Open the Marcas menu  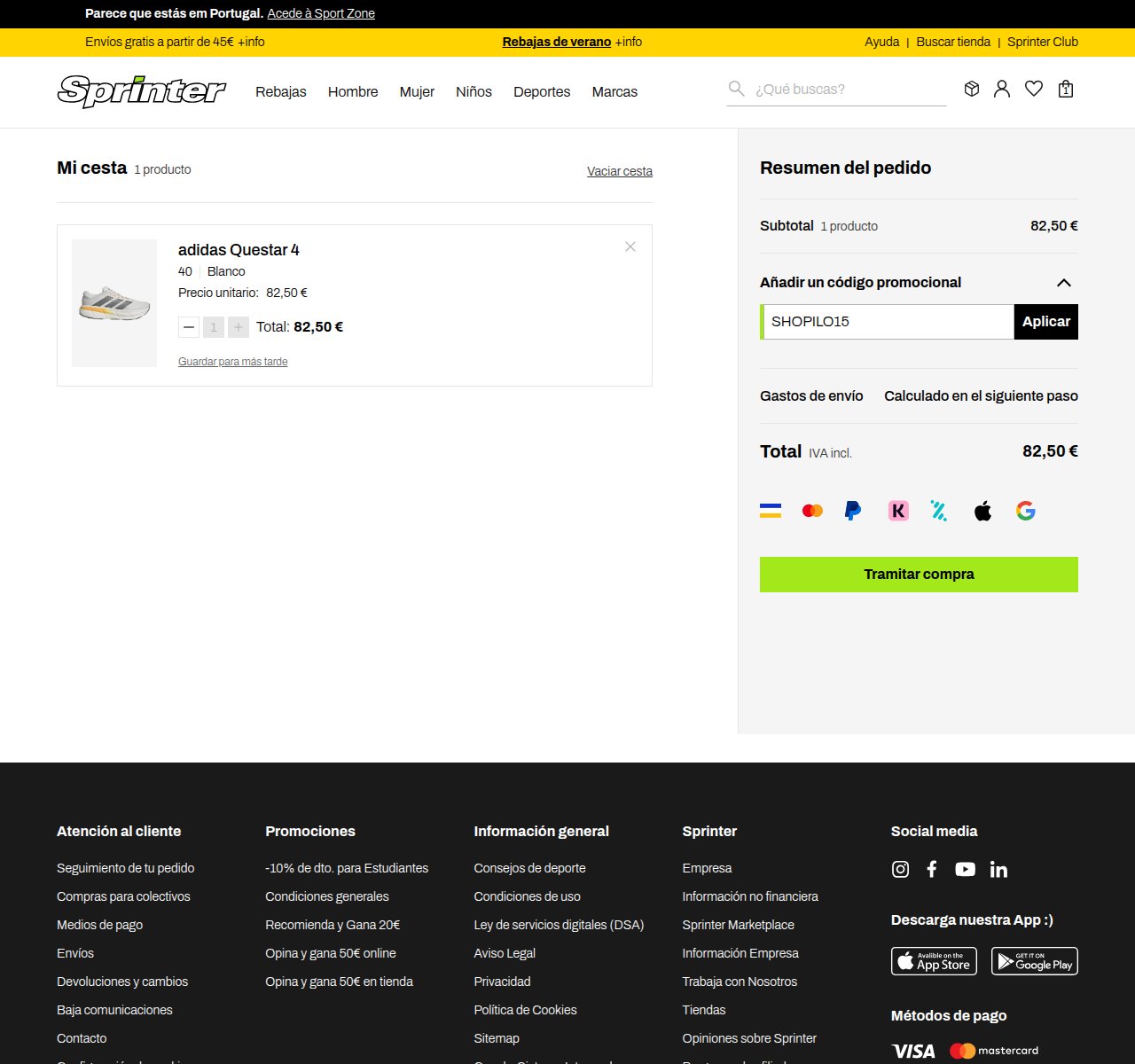614,92
